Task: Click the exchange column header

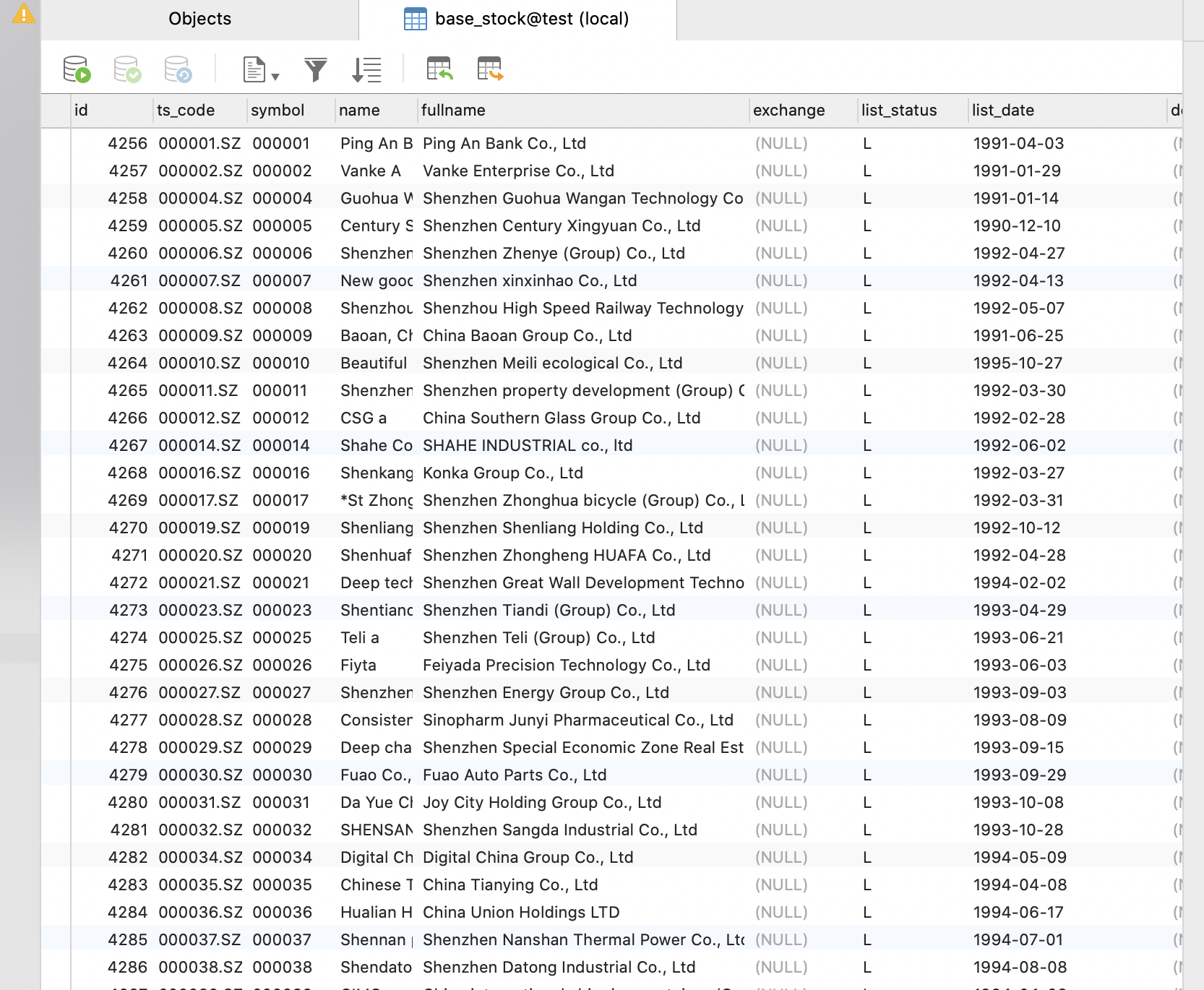Action: coord(804,111)
